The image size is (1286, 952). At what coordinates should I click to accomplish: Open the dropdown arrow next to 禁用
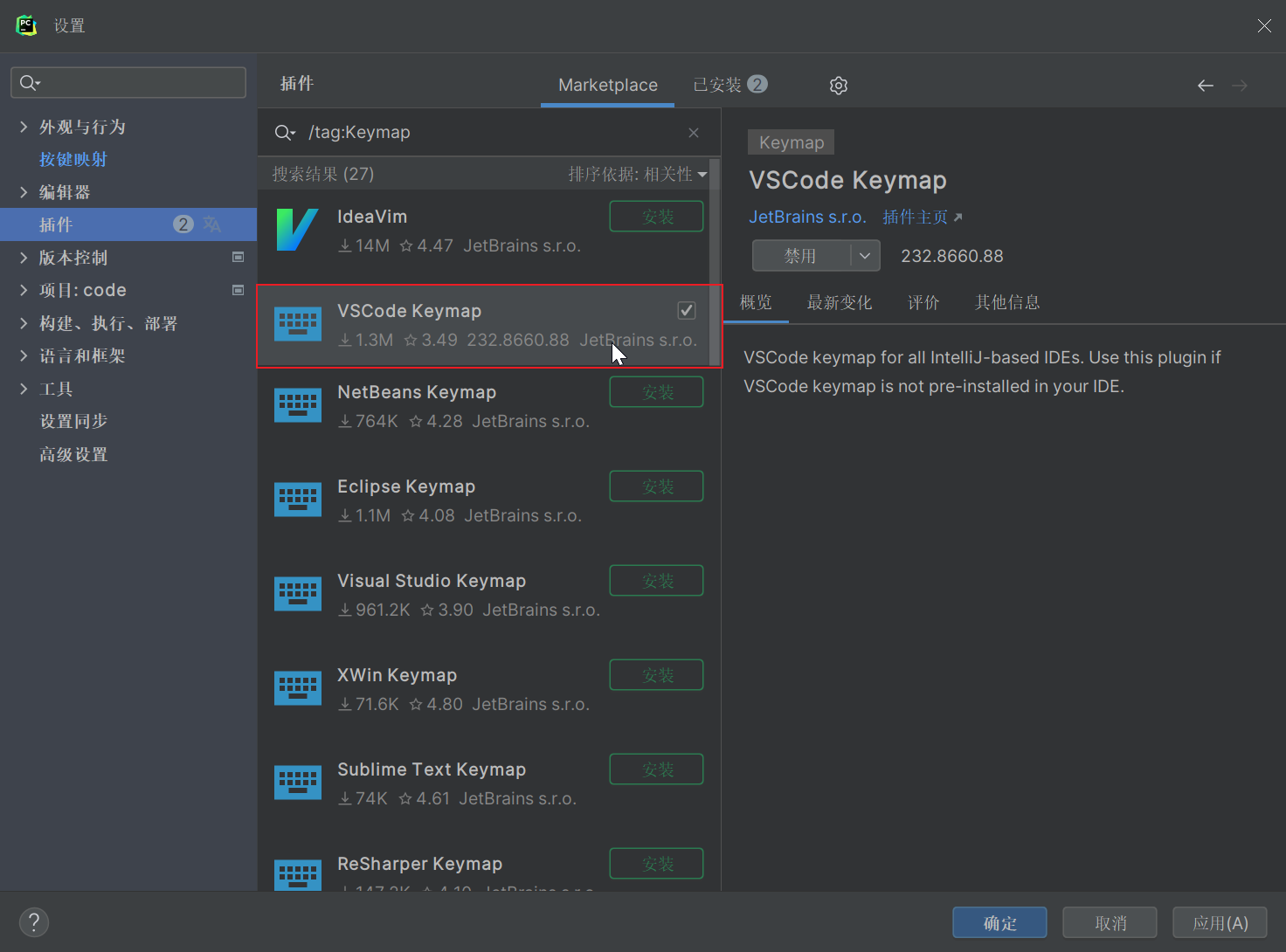[865, 256]
